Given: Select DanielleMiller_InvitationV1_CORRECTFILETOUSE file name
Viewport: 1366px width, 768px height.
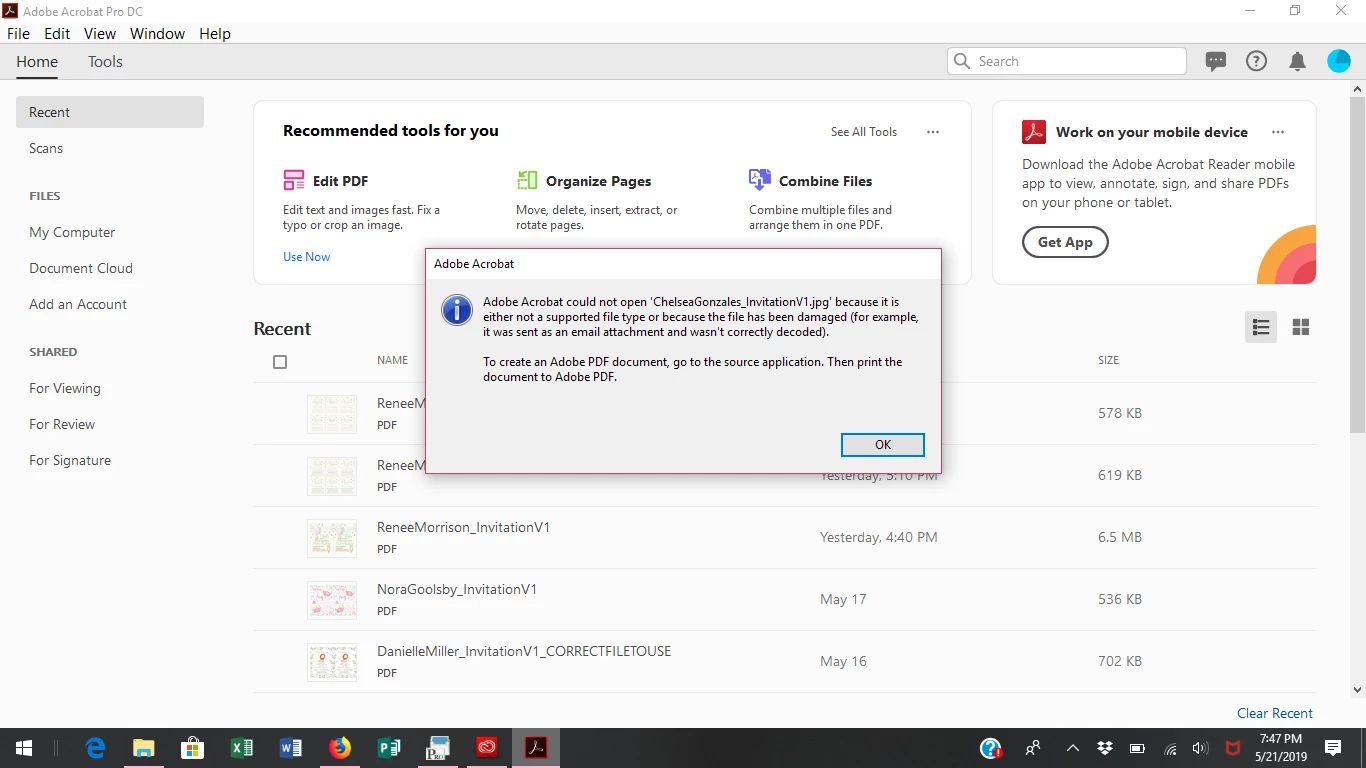Looking at the screenshot, I should point(524,651).
